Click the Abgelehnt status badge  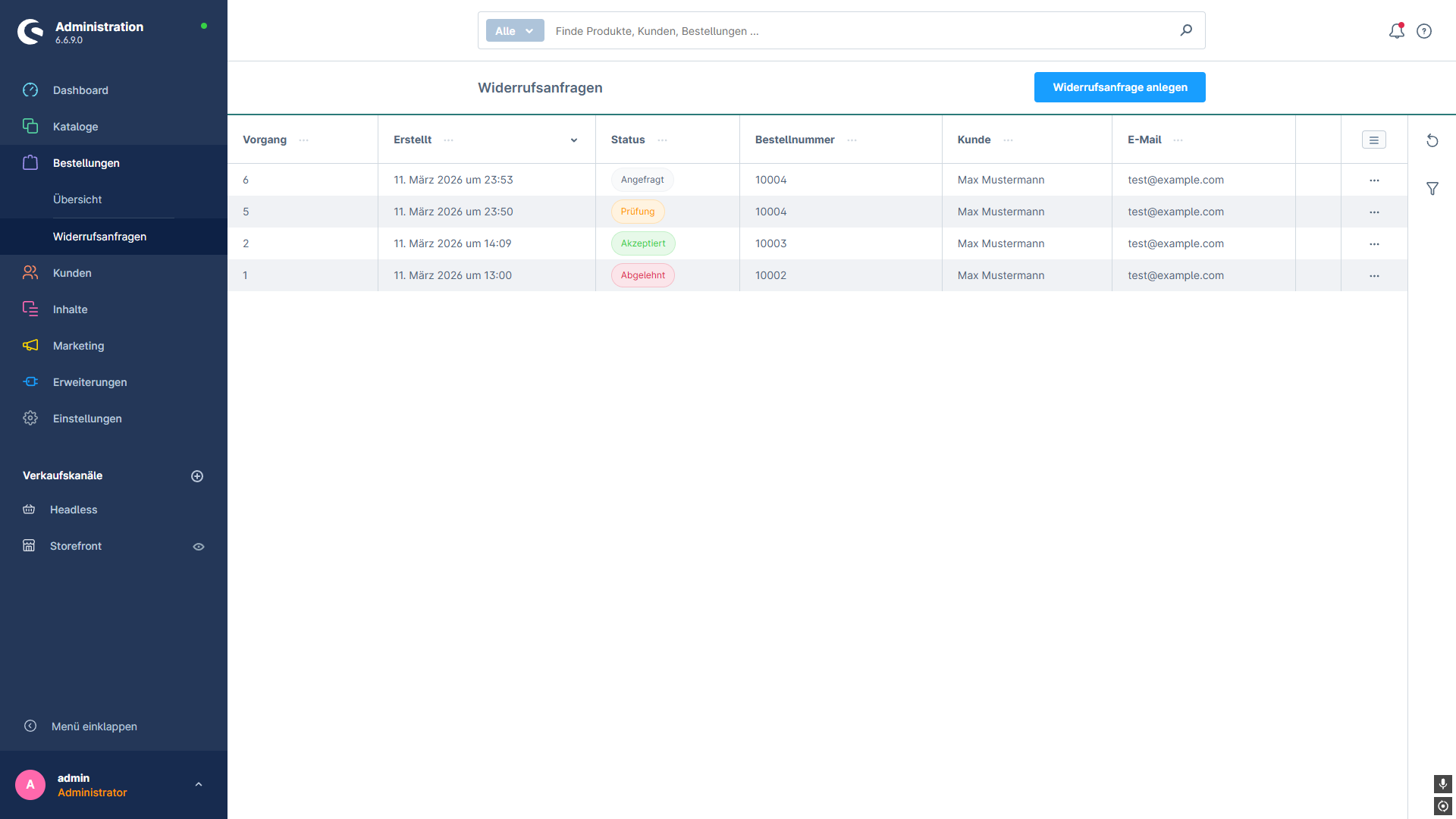pos(642,275)
